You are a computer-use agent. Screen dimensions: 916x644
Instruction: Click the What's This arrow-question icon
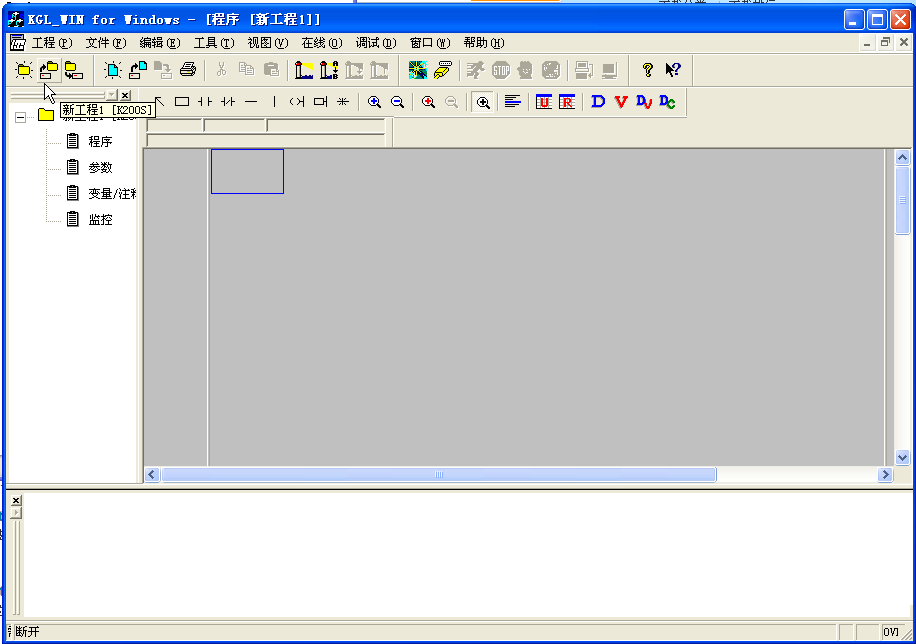[x=673, y=70]
